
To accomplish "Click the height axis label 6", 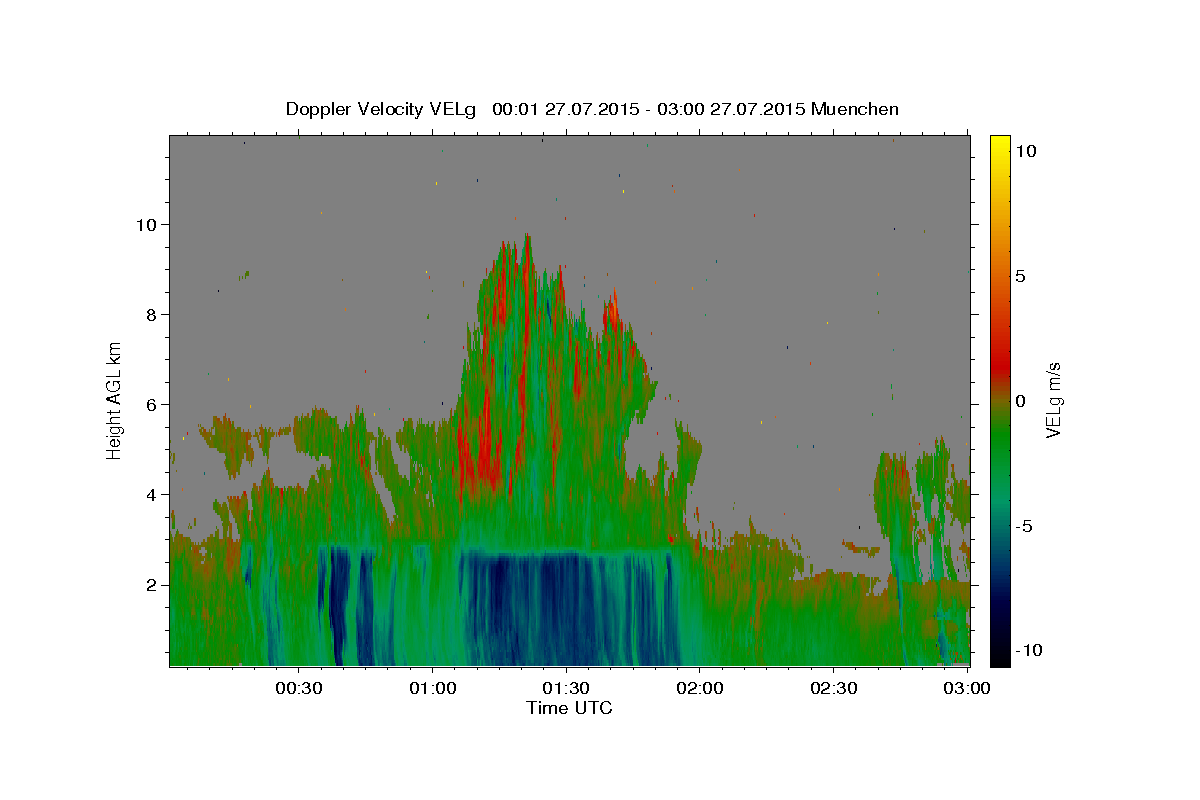I will click(152, 405).
